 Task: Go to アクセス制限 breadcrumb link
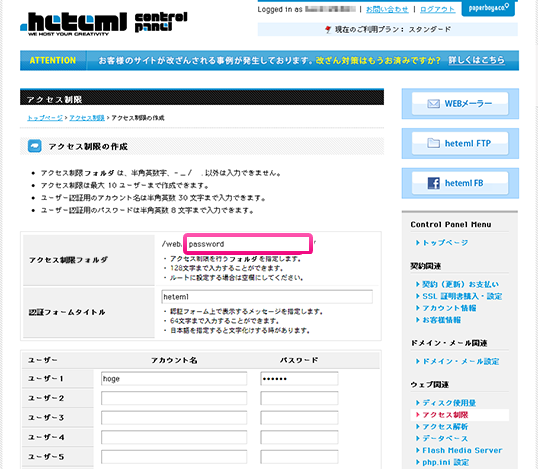coord(87,118)
